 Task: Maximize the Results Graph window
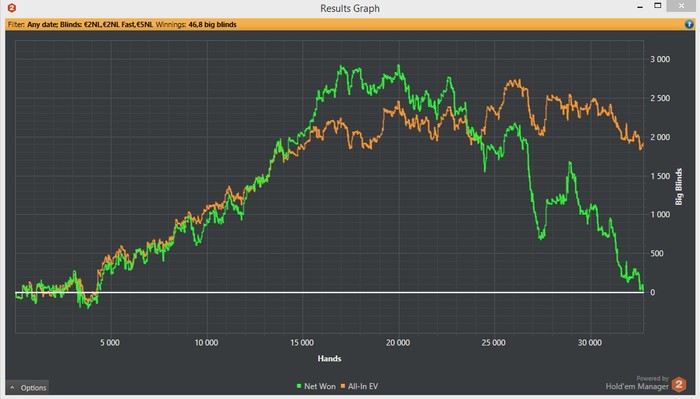coord(657,6)
